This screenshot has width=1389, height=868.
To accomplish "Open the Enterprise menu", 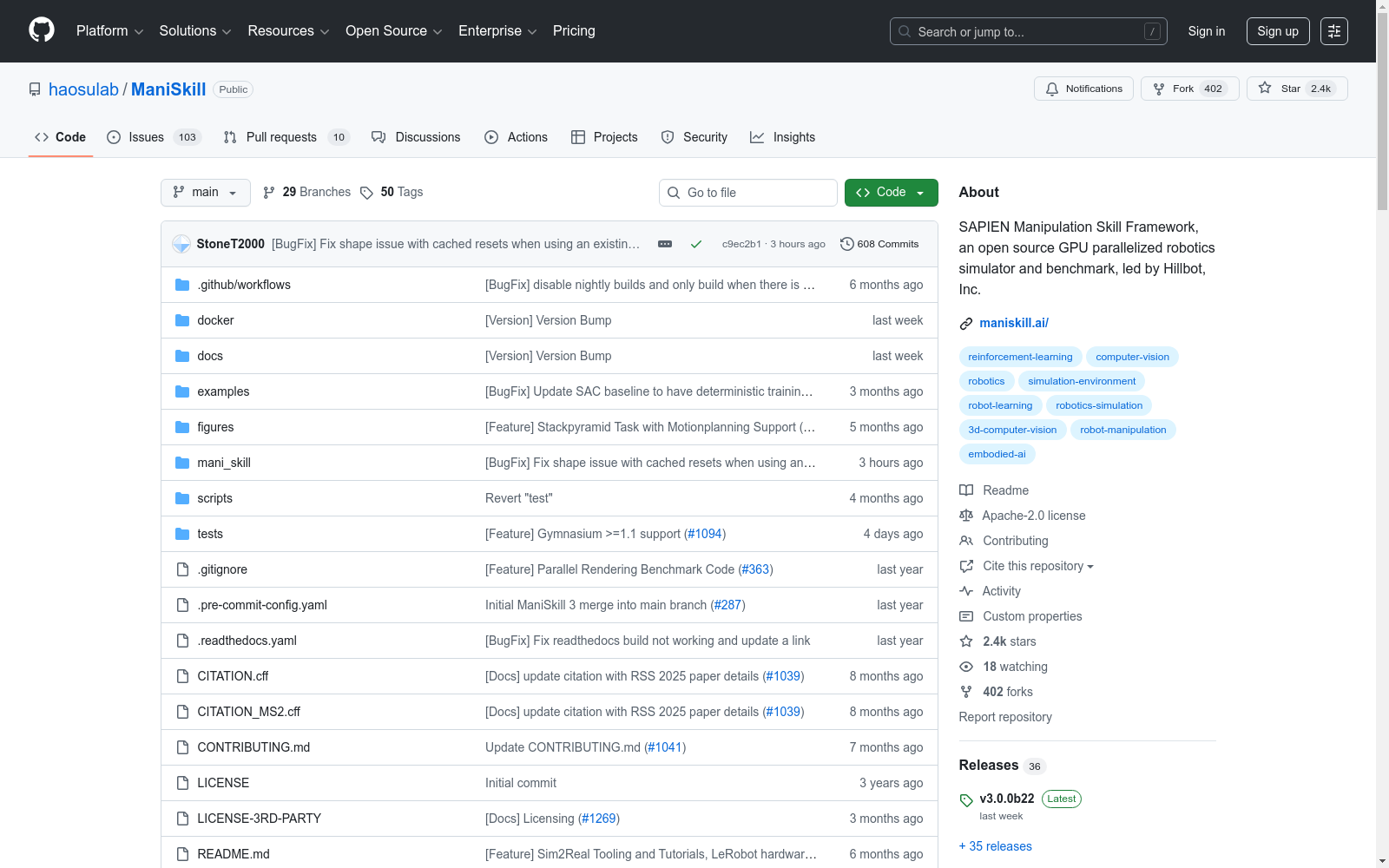I will coord(497,31).
